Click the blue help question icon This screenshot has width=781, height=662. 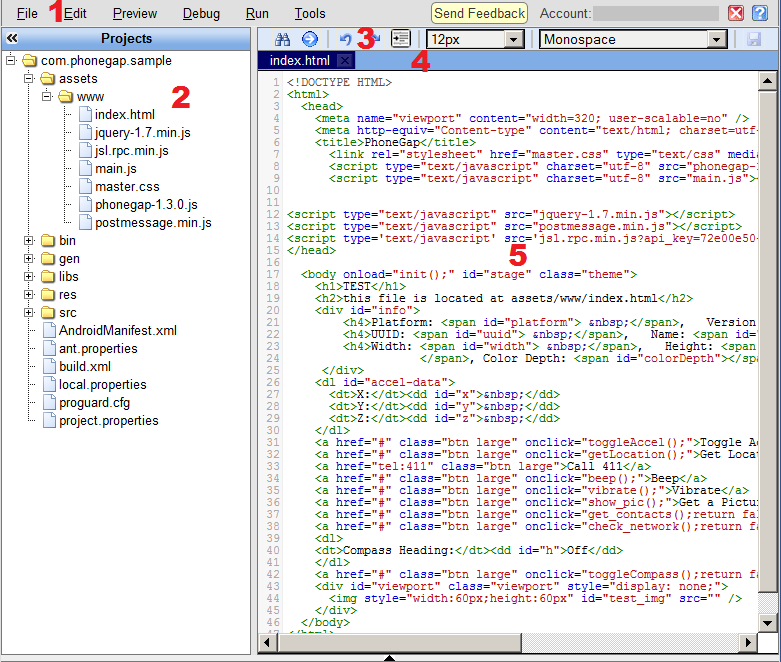coord(760,13)
